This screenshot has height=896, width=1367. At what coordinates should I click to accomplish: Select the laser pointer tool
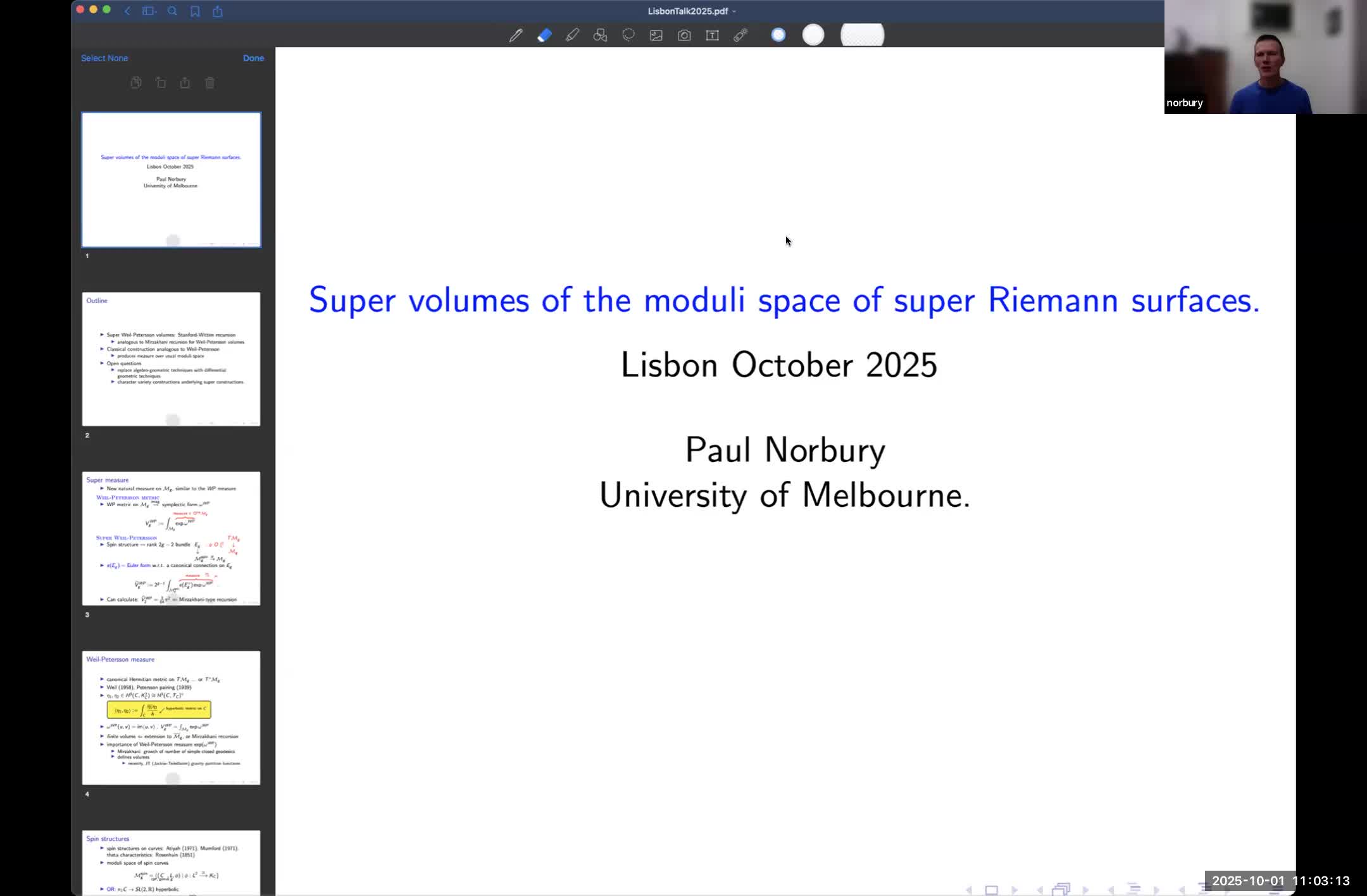pyautogui.click(x=740, y=35)
